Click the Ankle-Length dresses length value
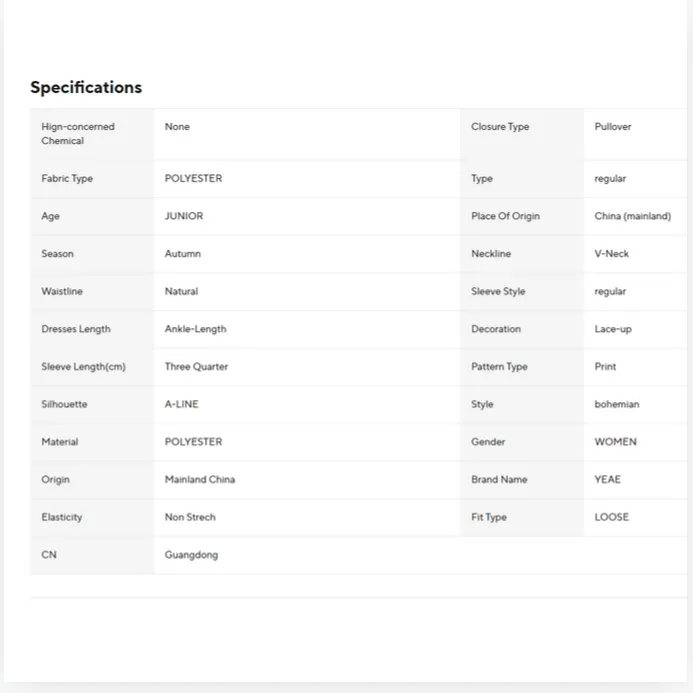The image size is (693, 693). [195, 329]
